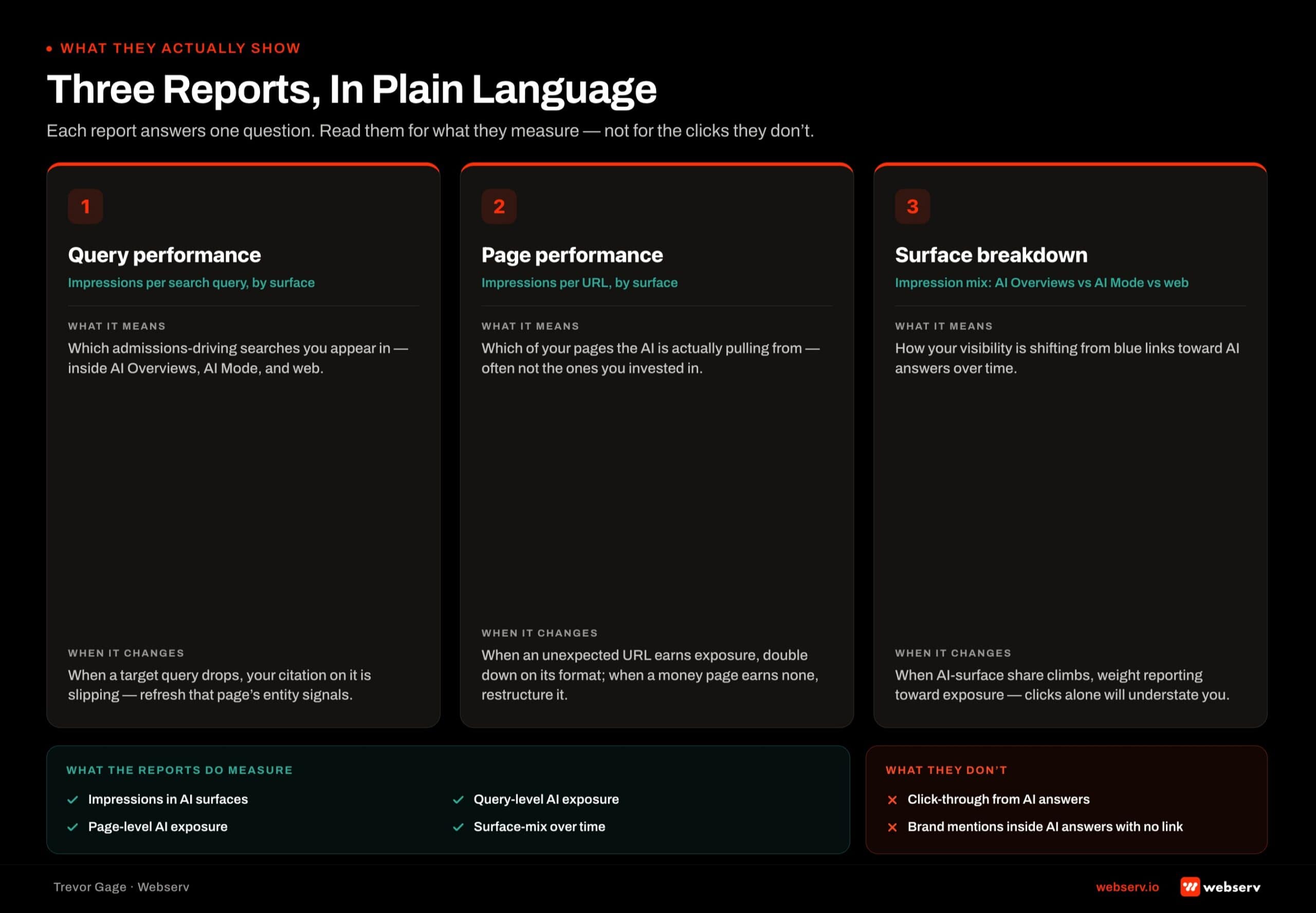
Task: Click 'Page-level AI exposure' item
Action: point(158,827)
